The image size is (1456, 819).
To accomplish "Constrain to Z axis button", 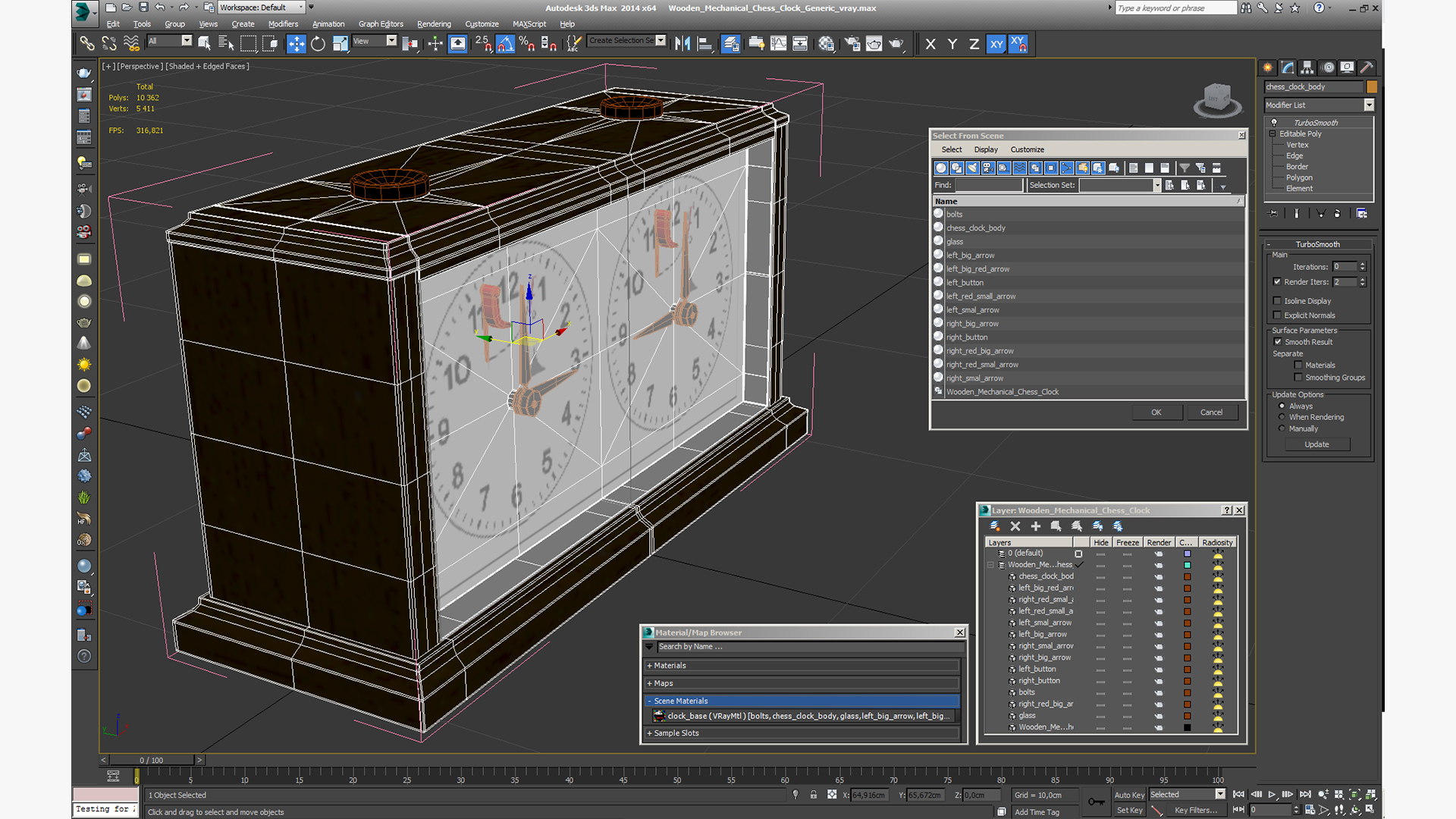I will click(974, 44).
